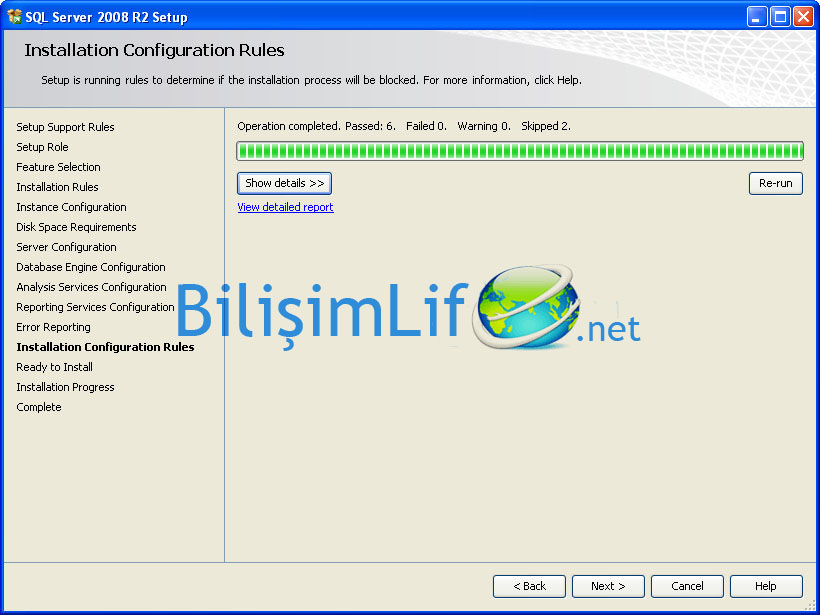
Task: Return to previous page with Back
Action: coord(529,586)
